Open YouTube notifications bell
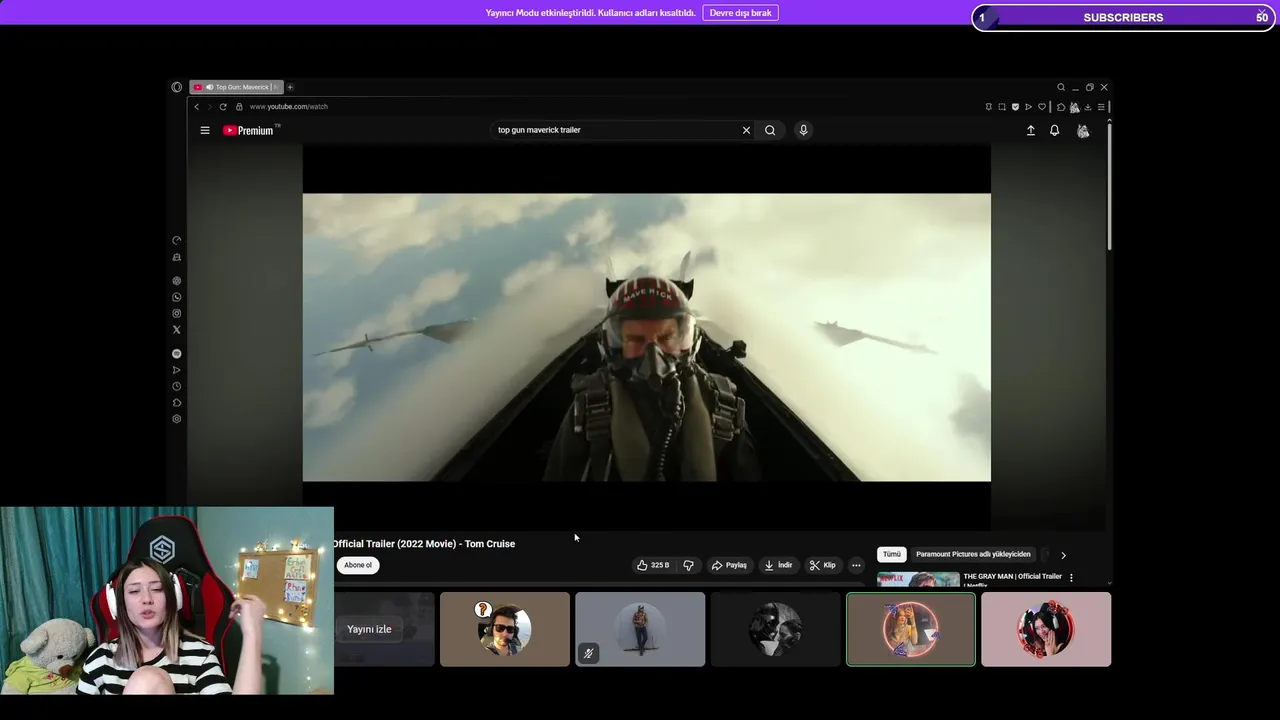Image resolution: width=1280 pixels, height=720 pixels. coord(1054,130)
